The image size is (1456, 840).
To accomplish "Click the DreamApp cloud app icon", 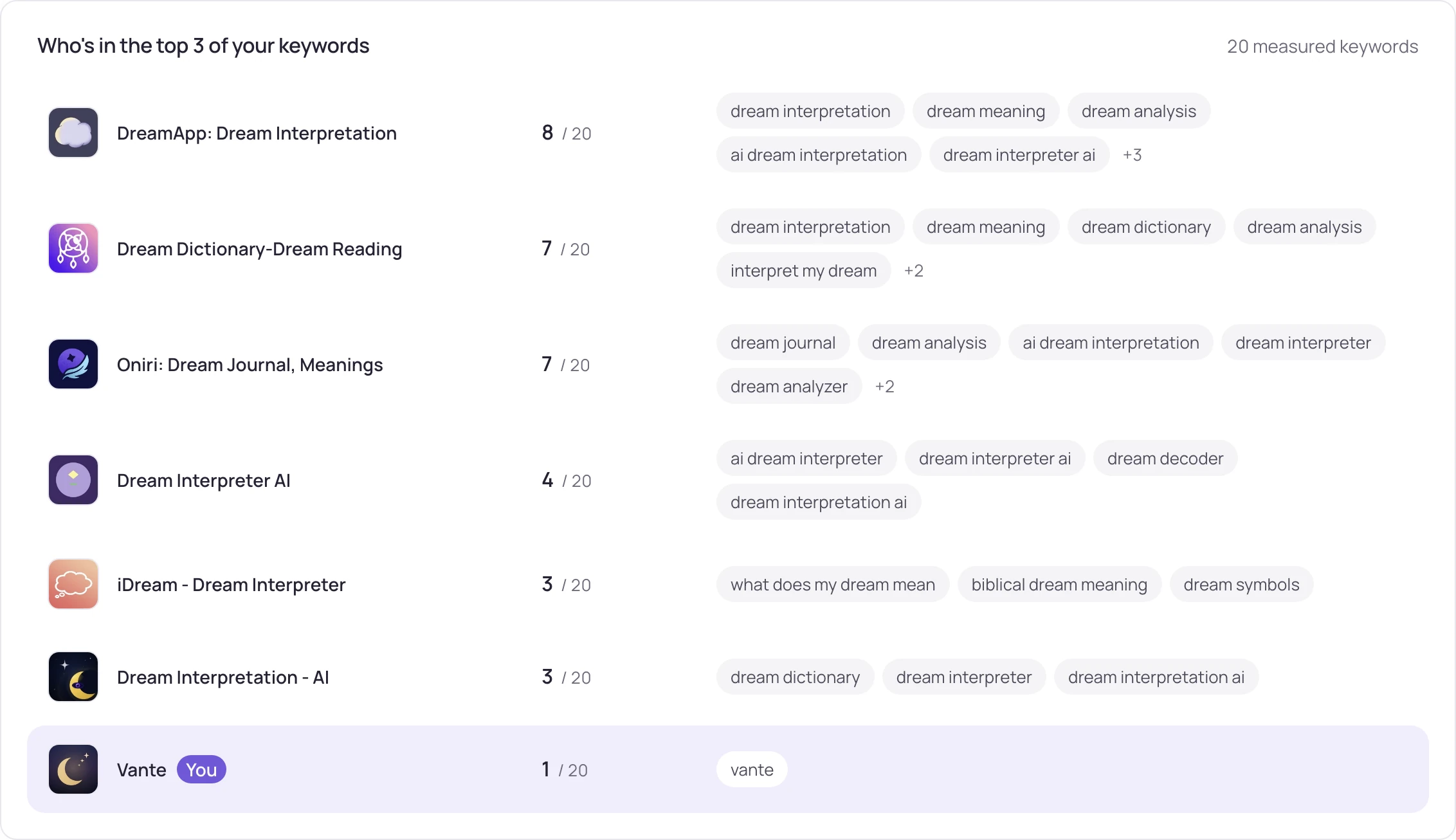I will tap(73, 132).
